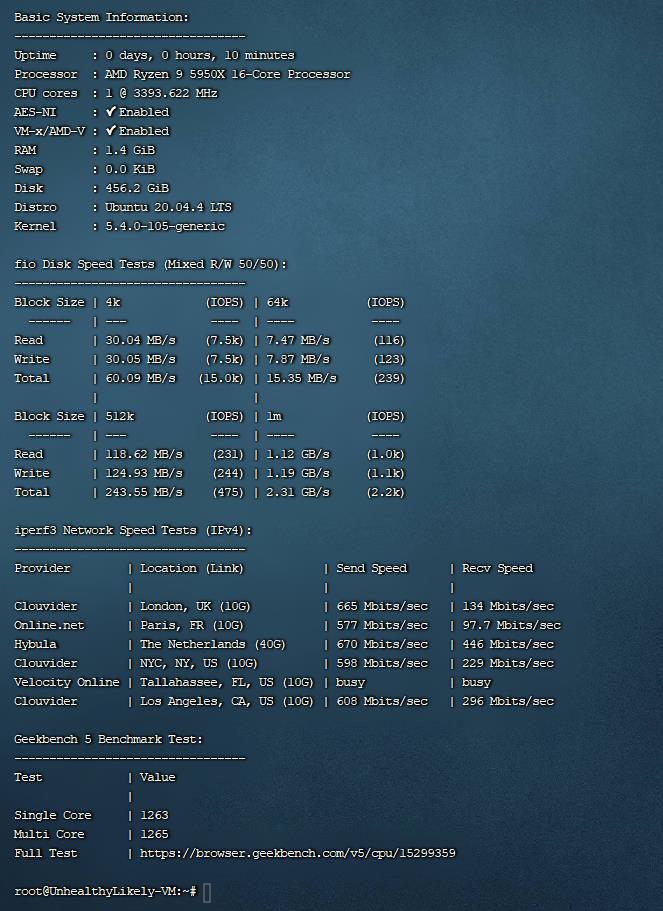Click the VM-x/AMD-V 'Enabled' status
This screenshot has height=911, width=663.
tap(138, 131)
